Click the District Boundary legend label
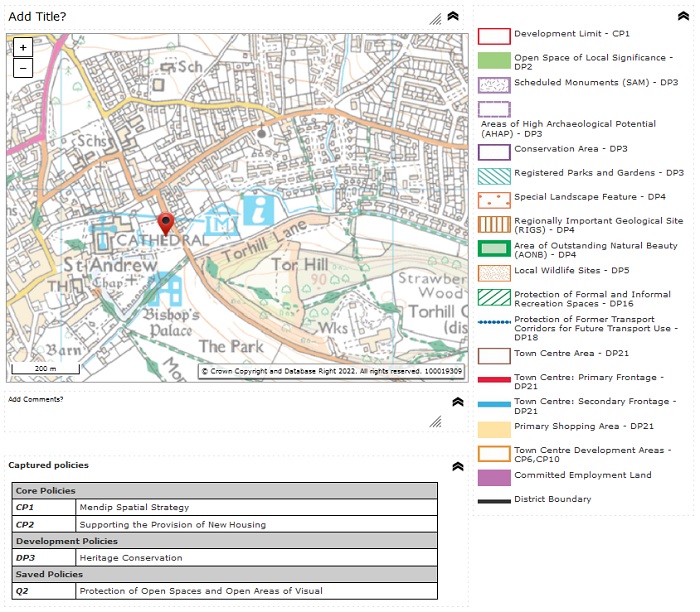 pyautogui.click(x=552, y=499)
